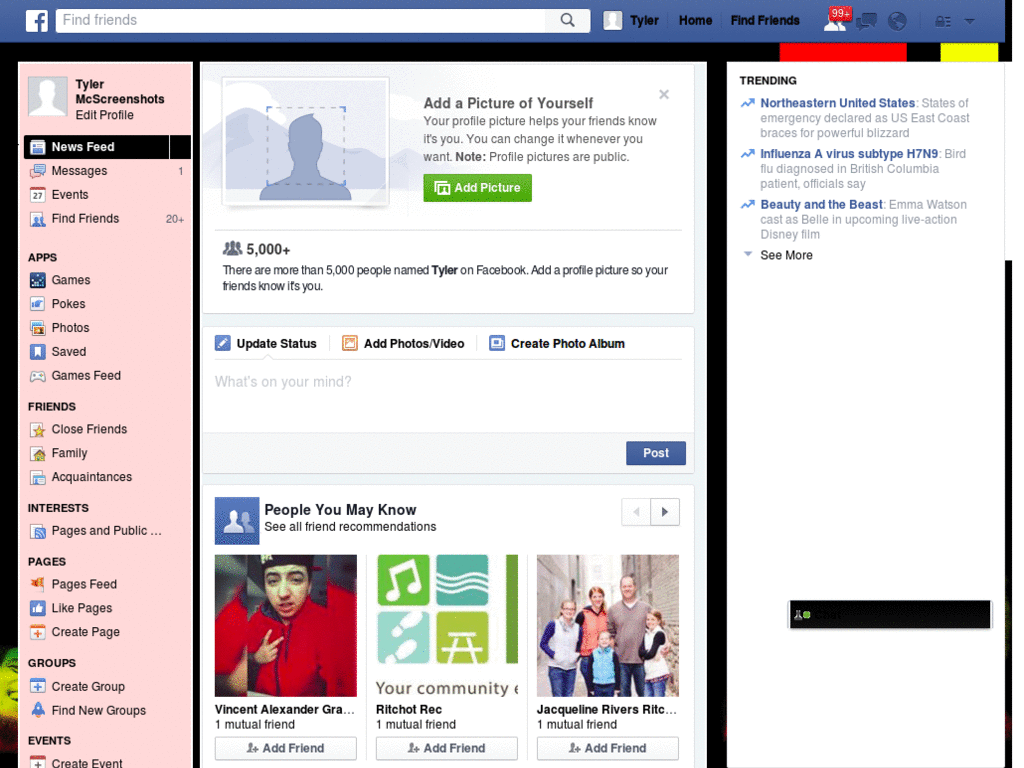1024x768 pixels.
Task: Click the profile picture placeholder image
Action: coord(306,141)
